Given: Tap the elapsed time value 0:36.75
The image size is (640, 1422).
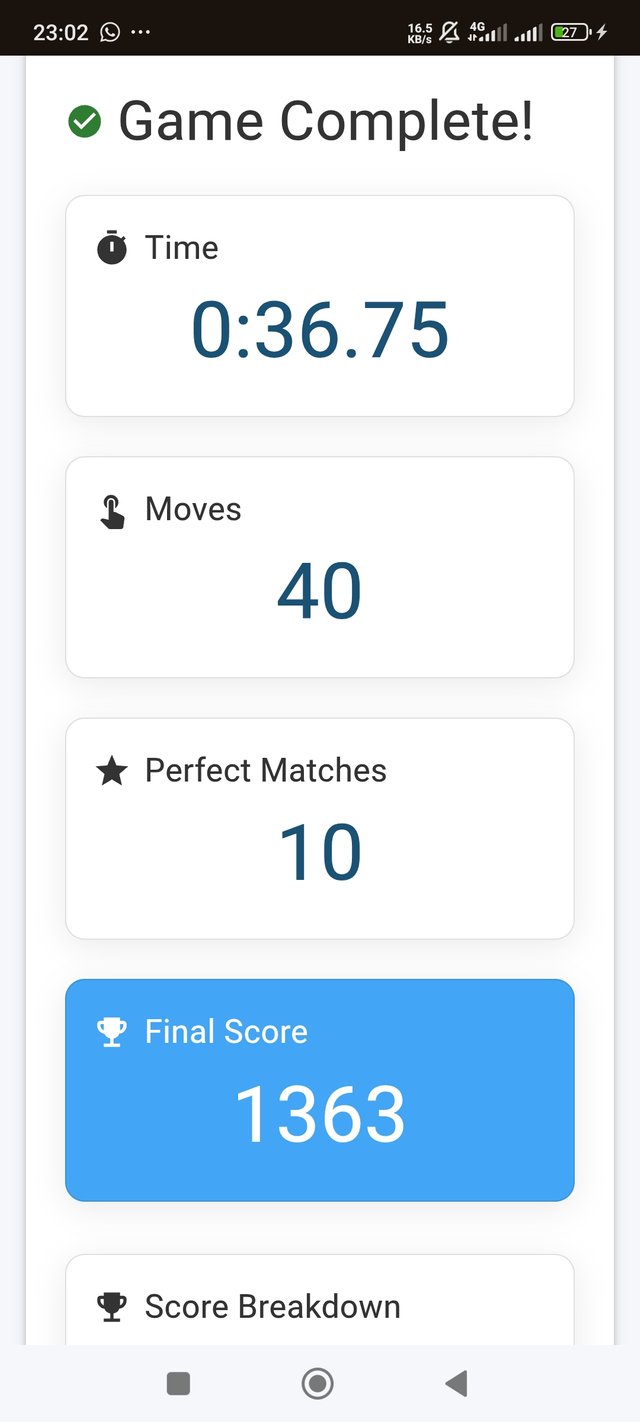Looking at the screenshot, I should 320,331.
